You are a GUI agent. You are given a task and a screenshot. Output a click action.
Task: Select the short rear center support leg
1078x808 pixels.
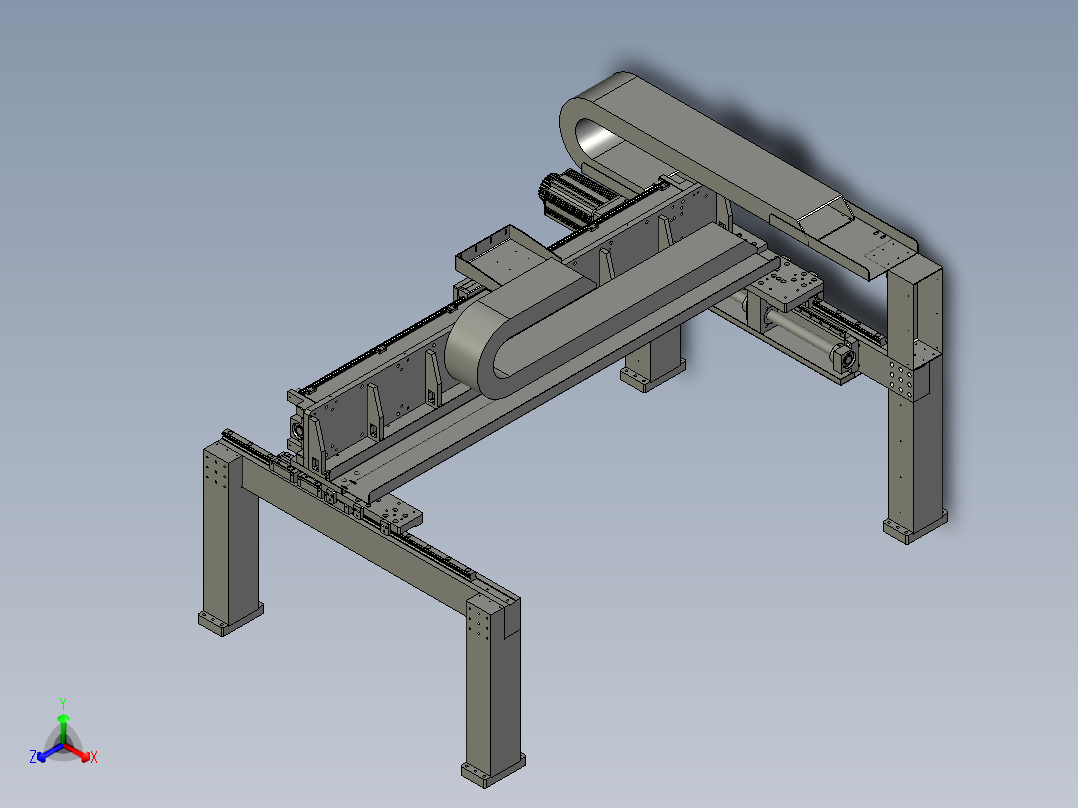pyautogui.click(x=653, y=360)
